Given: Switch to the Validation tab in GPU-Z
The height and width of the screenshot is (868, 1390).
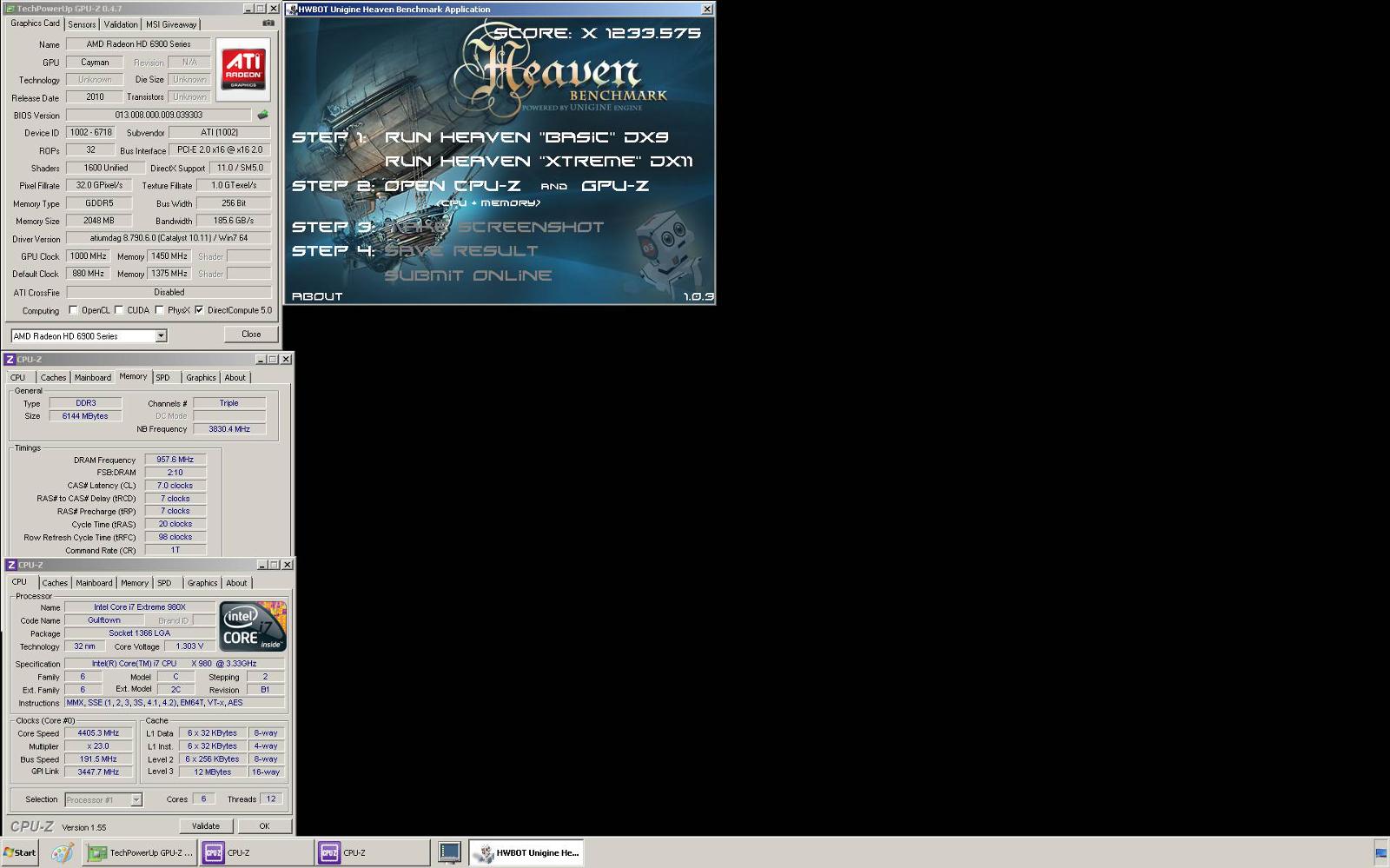Looking at the screenshot, I should 120,24.
